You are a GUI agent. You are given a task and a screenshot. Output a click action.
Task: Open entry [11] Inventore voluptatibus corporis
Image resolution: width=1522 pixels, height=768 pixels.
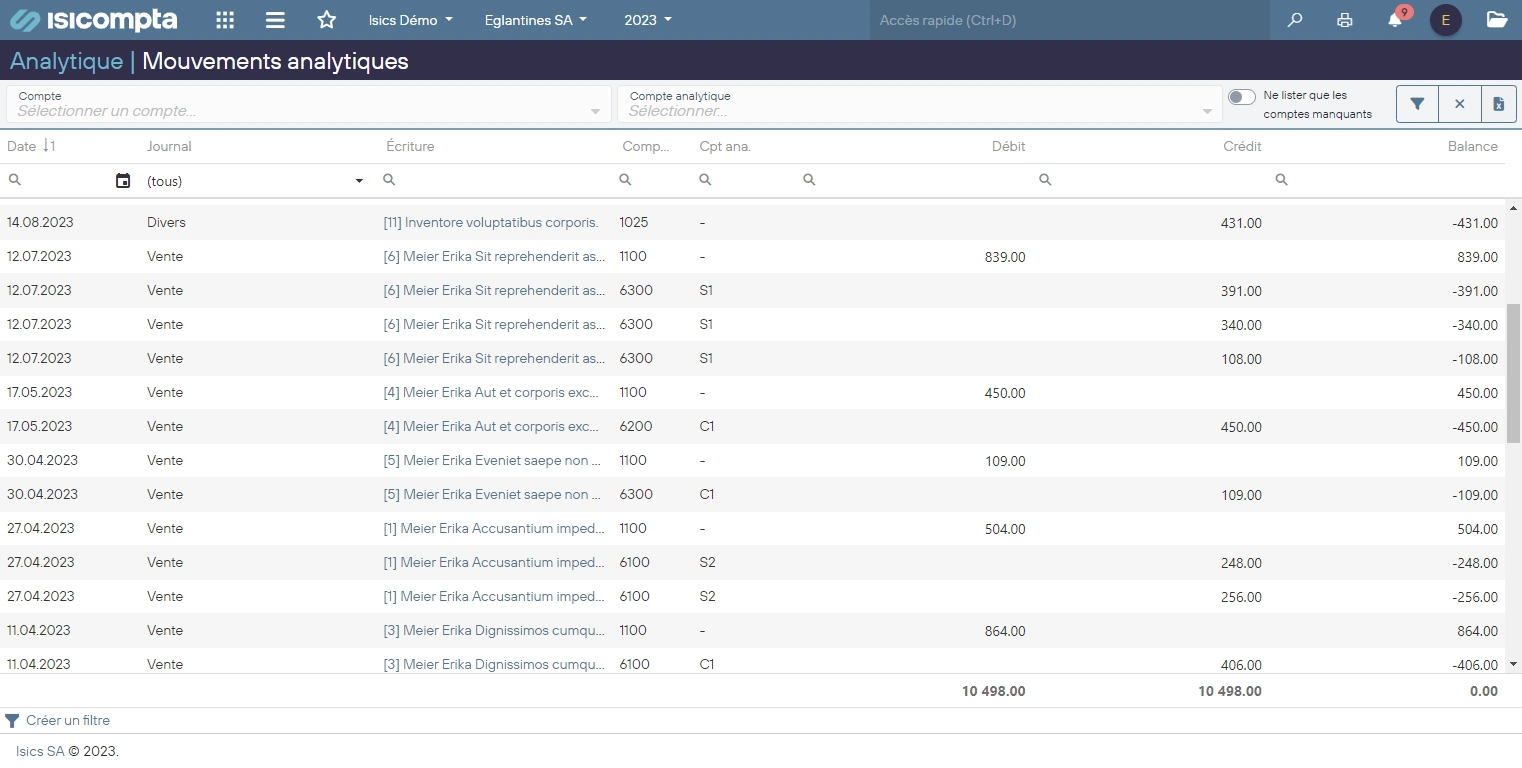(x=491, y=223)
